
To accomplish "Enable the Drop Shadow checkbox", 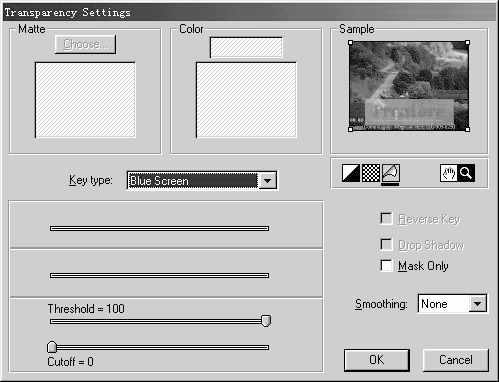I will (386, 245).
